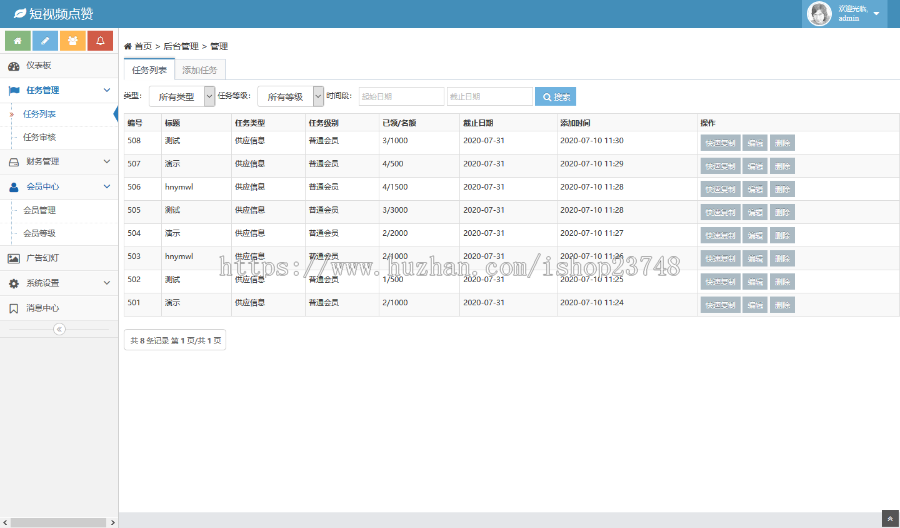Open the 所有等级 level dropdown
The image size is (900, 528).
pos(290,96)
